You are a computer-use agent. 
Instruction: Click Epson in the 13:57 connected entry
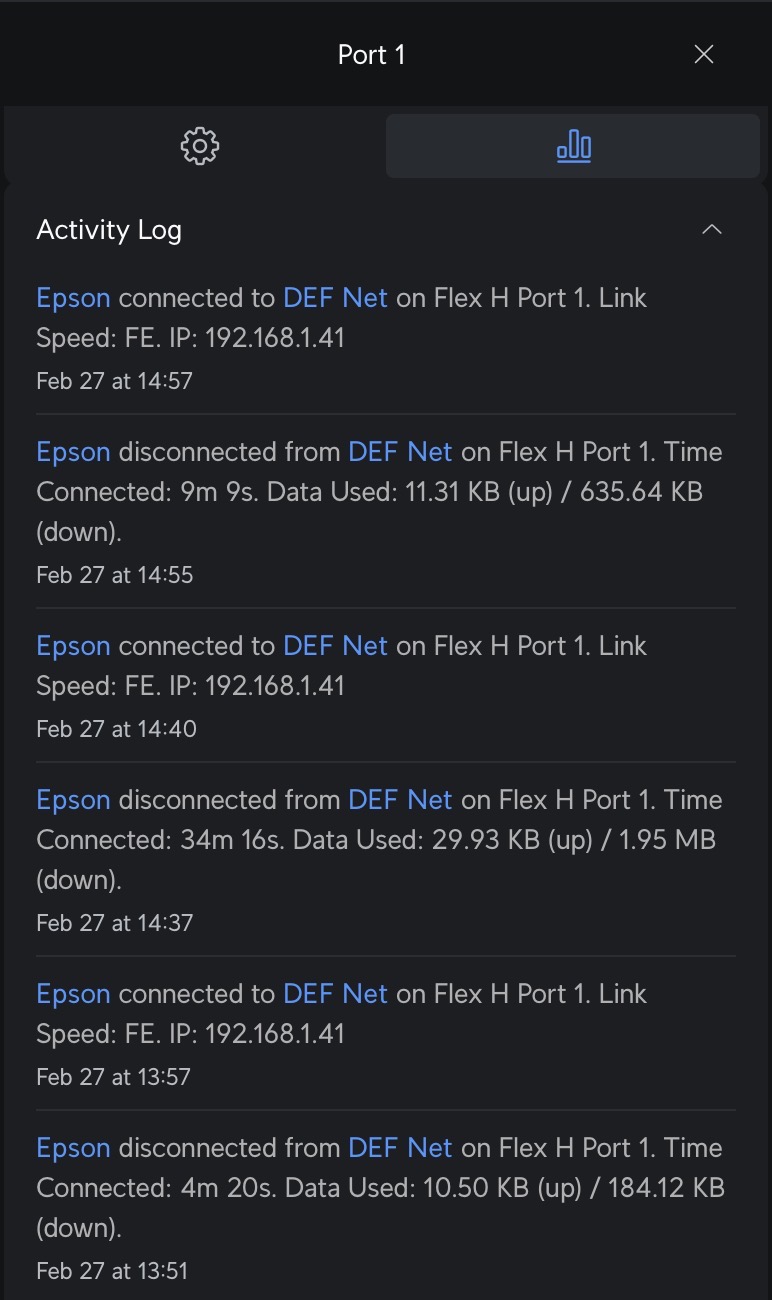click(x=73, y=994)
